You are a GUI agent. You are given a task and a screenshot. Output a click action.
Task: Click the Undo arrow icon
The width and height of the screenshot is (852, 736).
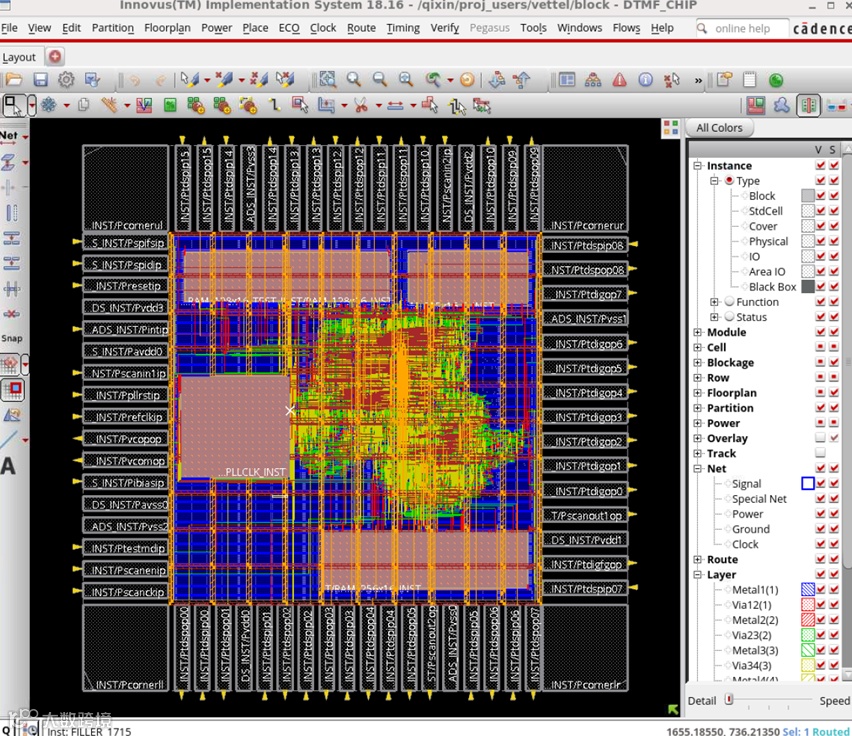pos(134,79)
